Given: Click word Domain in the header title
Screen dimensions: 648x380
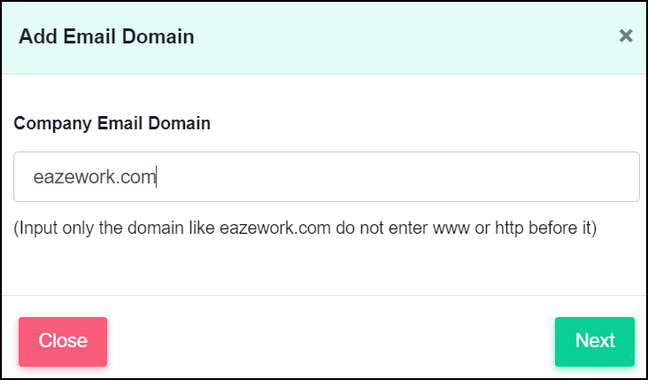Looking at the screenshot, I should pos(158,36).
